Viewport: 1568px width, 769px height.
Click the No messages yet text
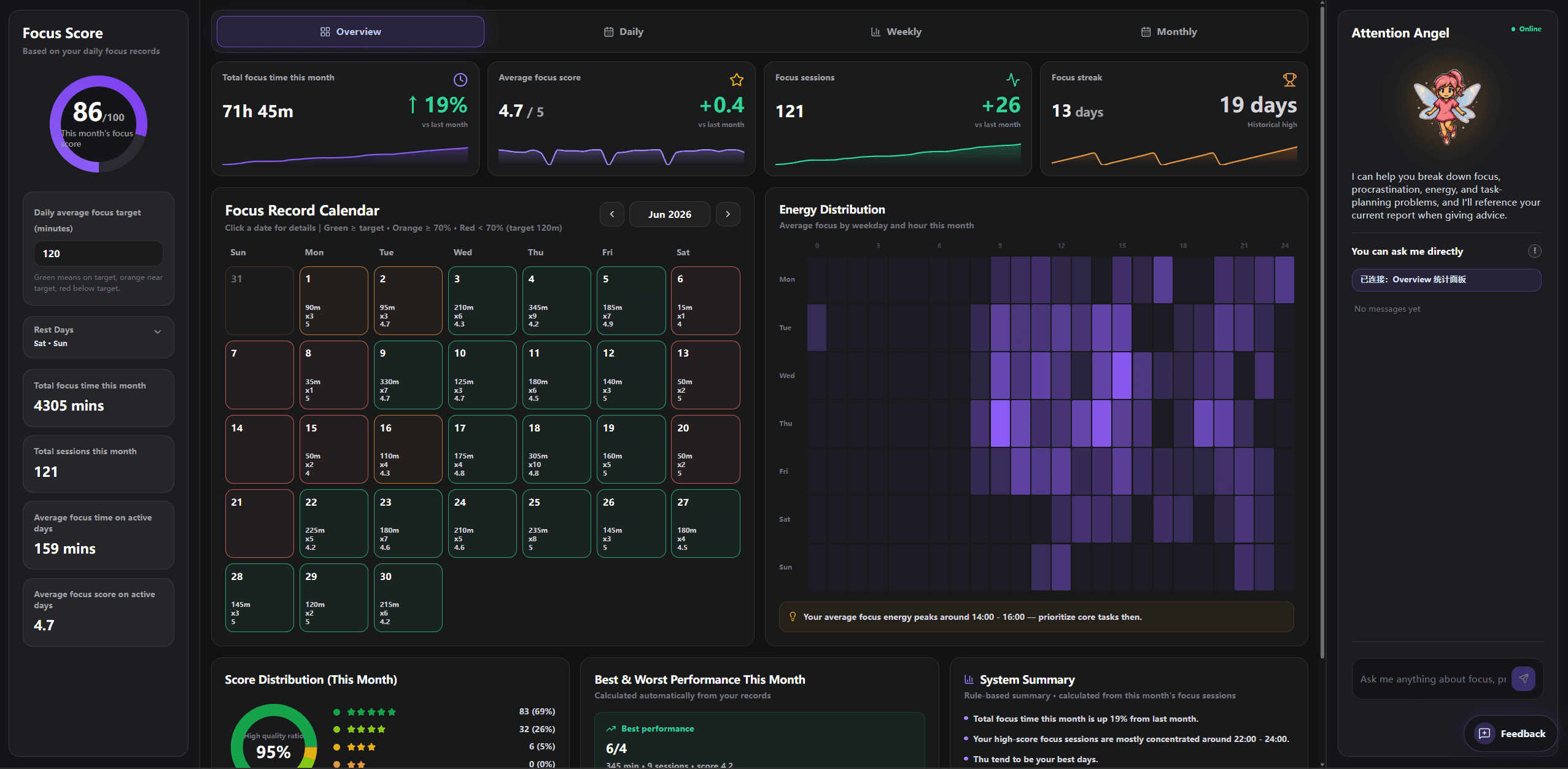[x=1387, y=309]
